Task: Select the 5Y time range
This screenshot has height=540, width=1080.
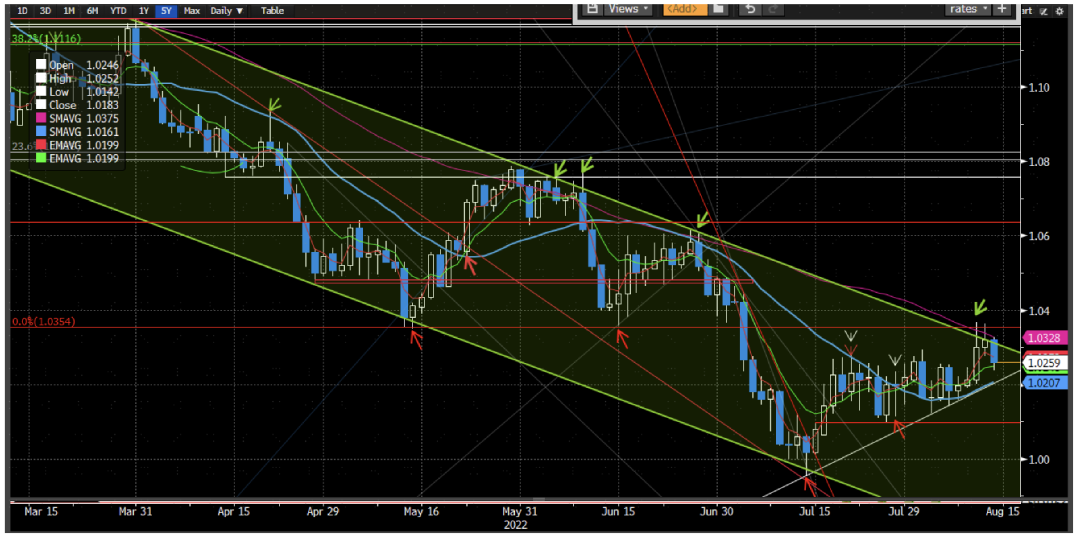Action: coord(166,11)
